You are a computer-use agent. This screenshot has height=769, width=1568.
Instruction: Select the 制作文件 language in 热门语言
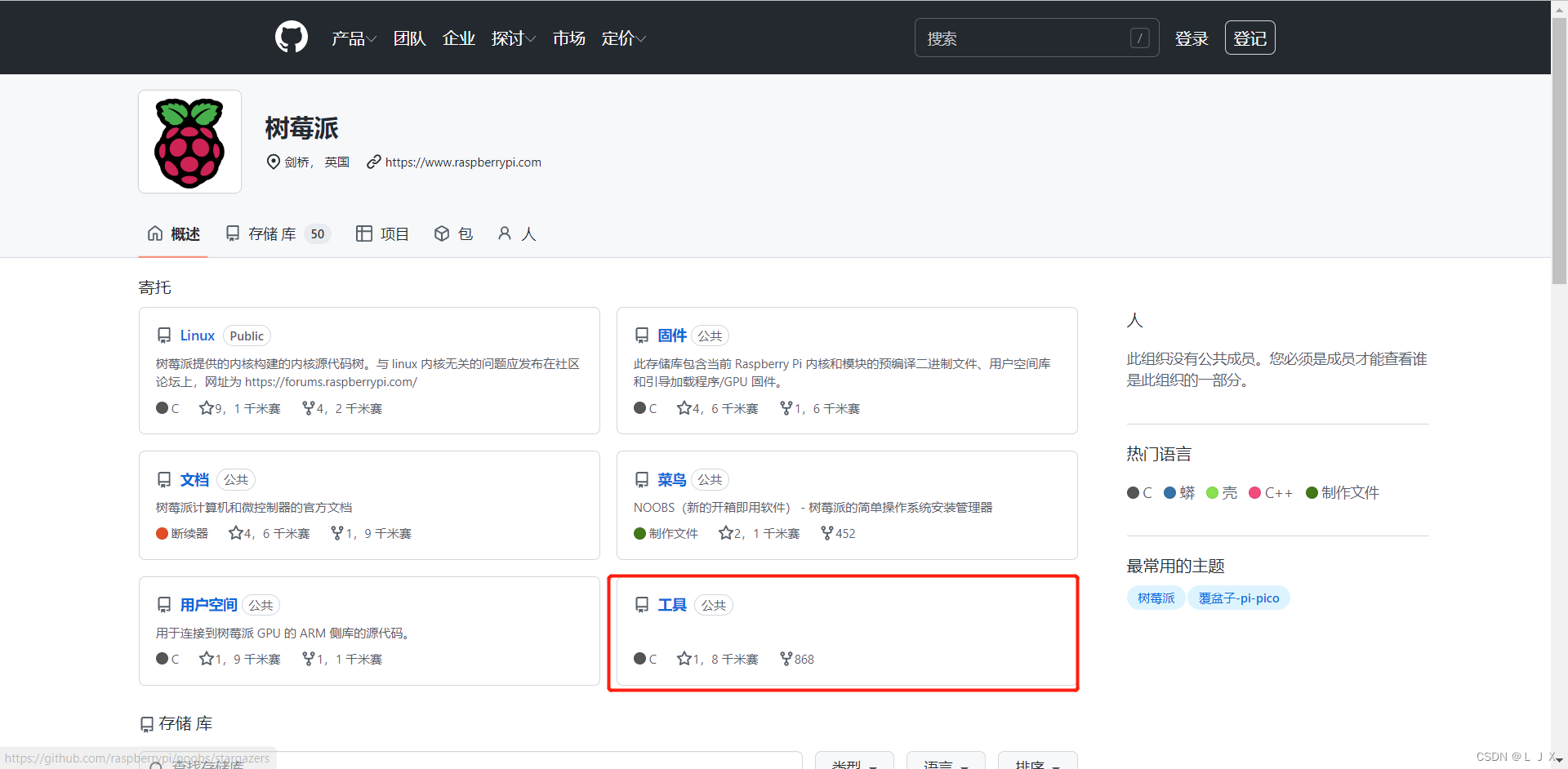click(1343, 493)
